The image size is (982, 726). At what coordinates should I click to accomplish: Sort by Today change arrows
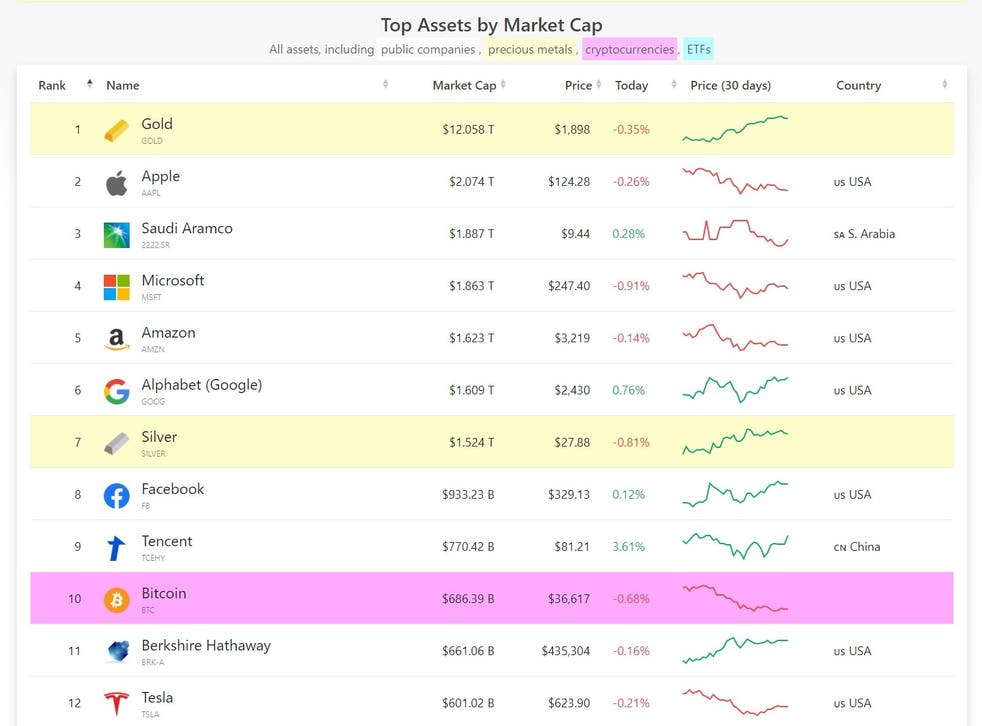click(x=674, y=84)
